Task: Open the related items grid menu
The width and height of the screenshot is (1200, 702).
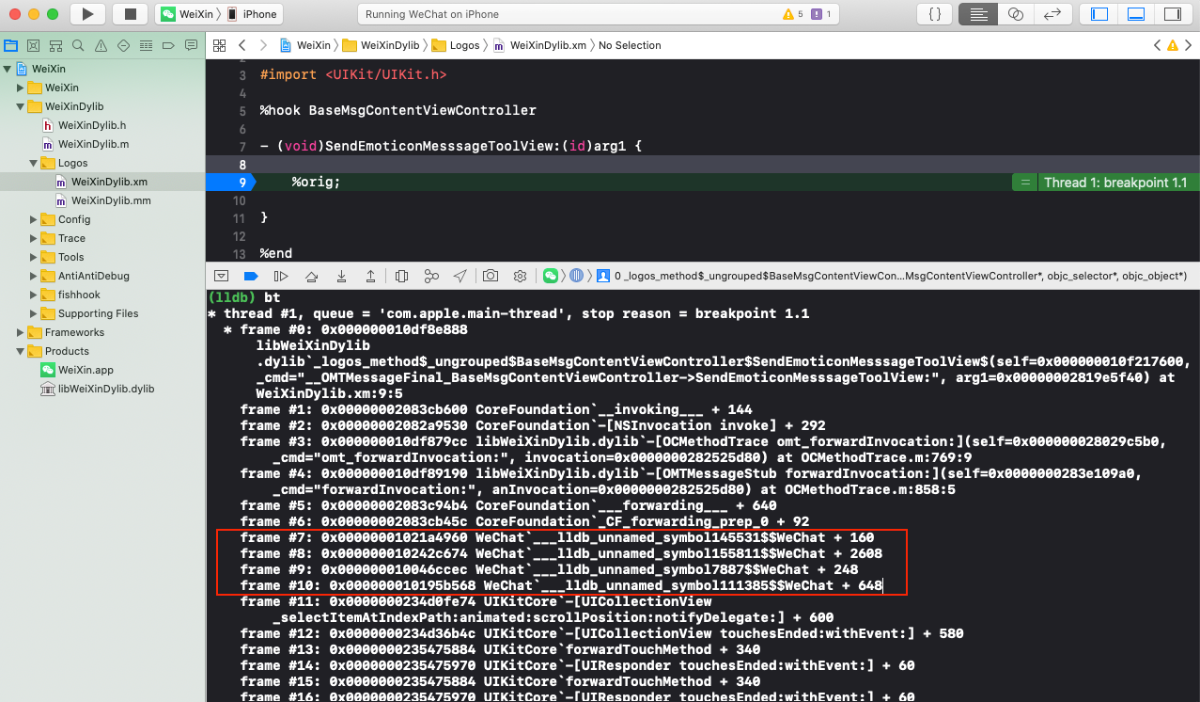Action: (220, 46)
